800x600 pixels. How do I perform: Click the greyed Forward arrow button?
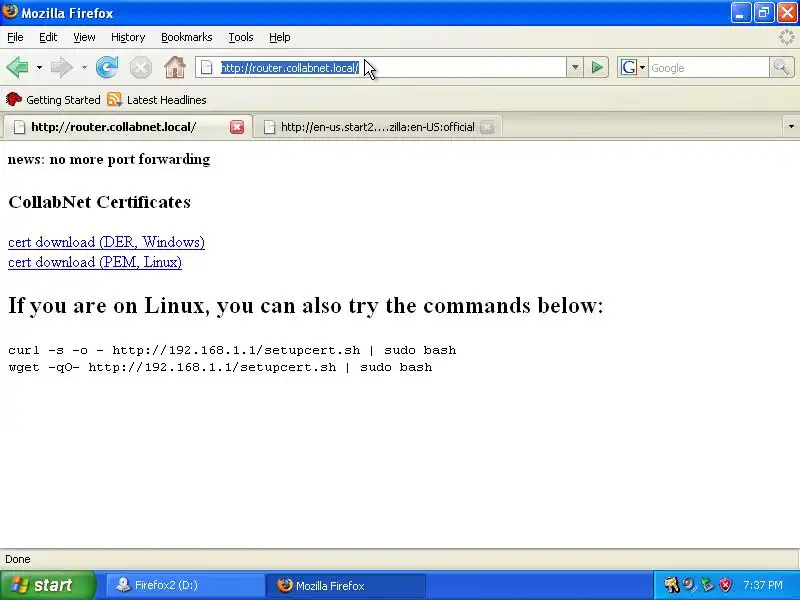62,67
